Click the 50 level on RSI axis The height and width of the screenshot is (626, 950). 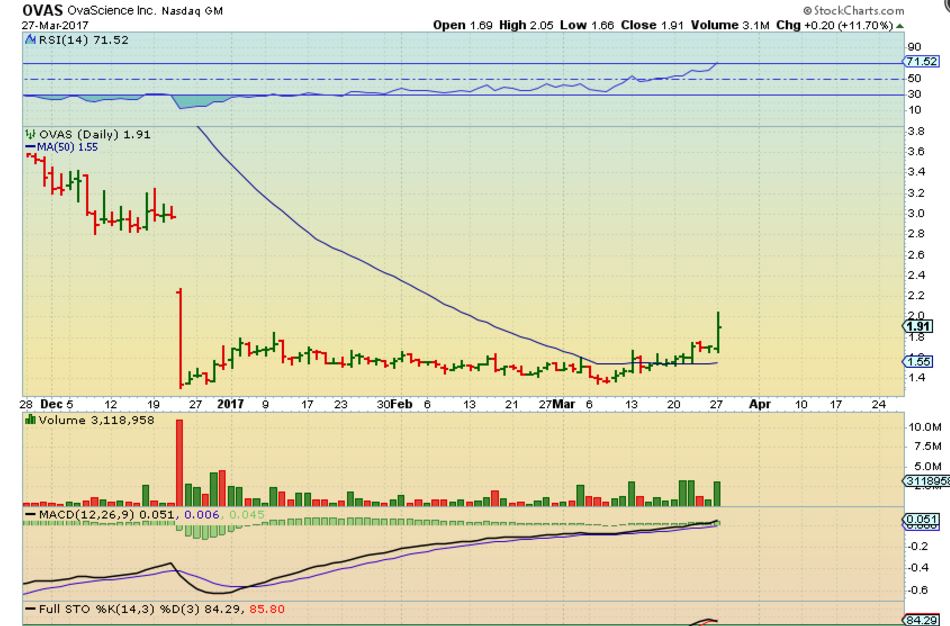[914, 78]
